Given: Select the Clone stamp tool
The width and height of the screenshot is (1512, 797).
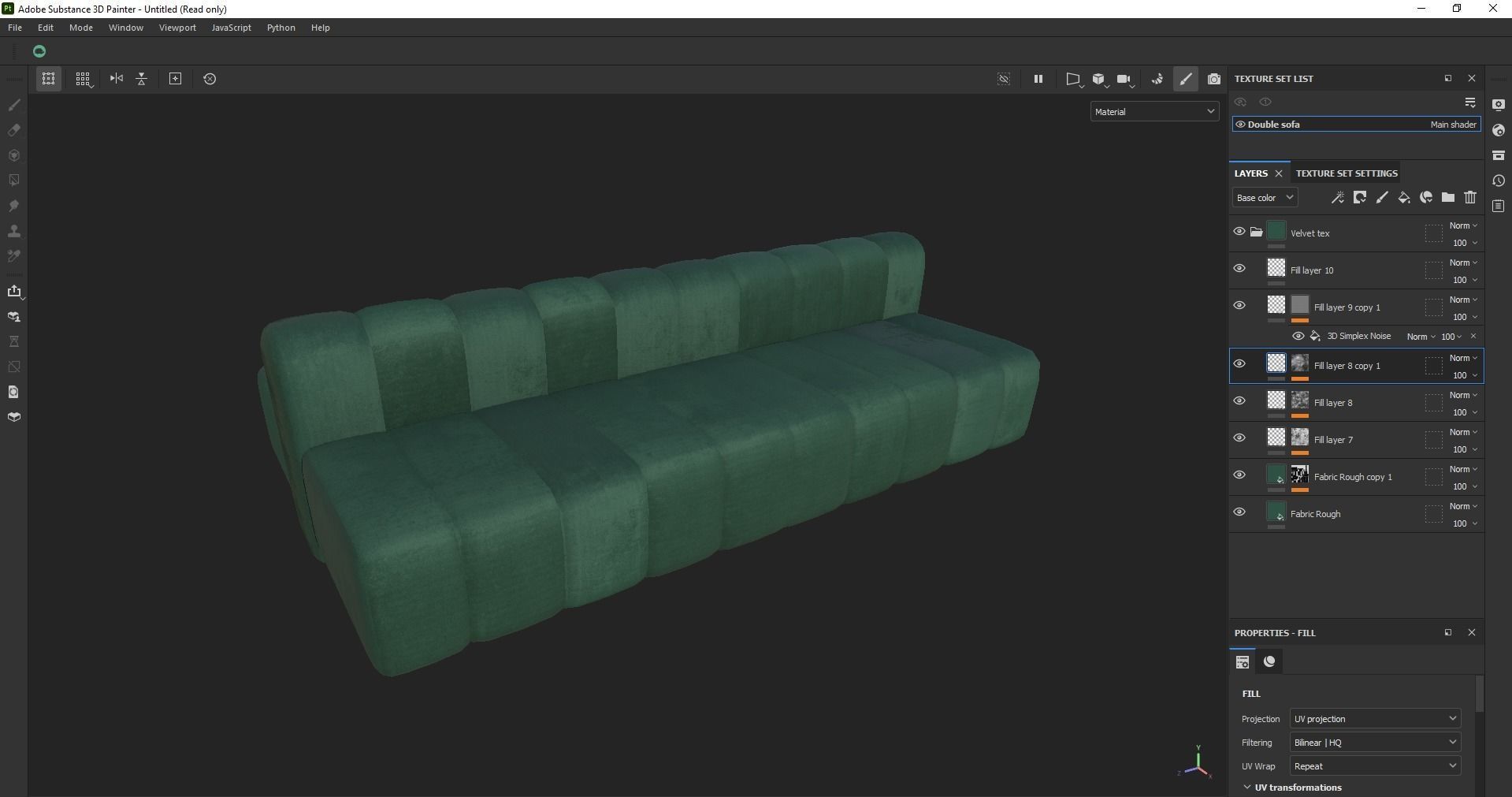Looking at the screenshot, I should (x=14, y=231).
